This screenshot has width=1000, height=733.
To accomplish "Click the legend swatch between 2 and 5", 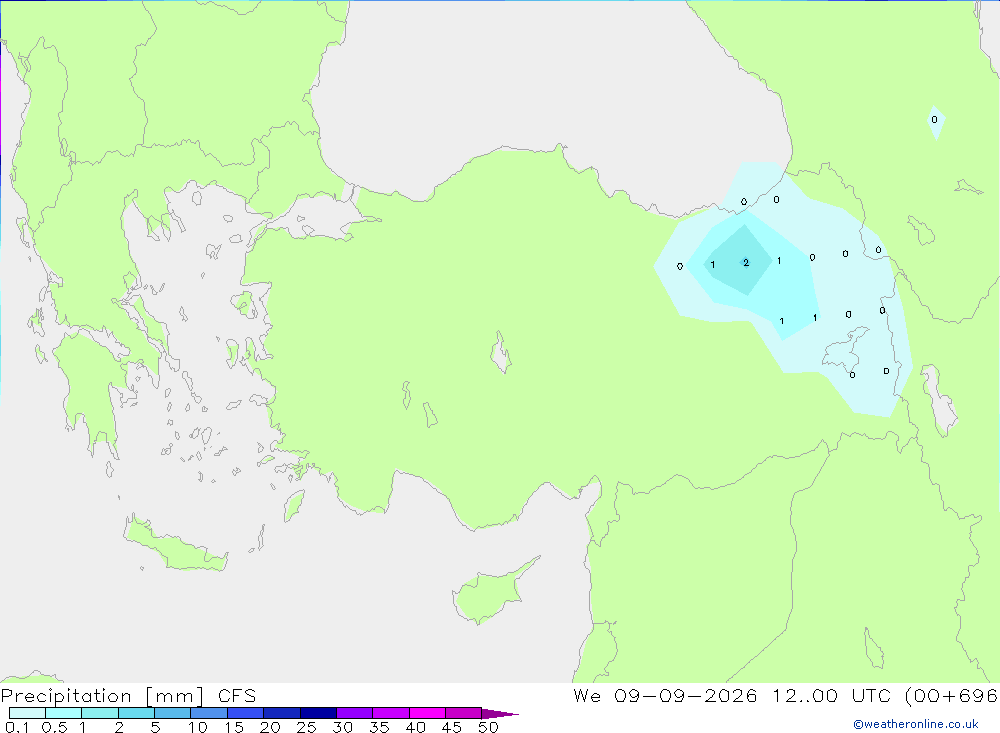I will pyautogui.click(x=136, y=713).
